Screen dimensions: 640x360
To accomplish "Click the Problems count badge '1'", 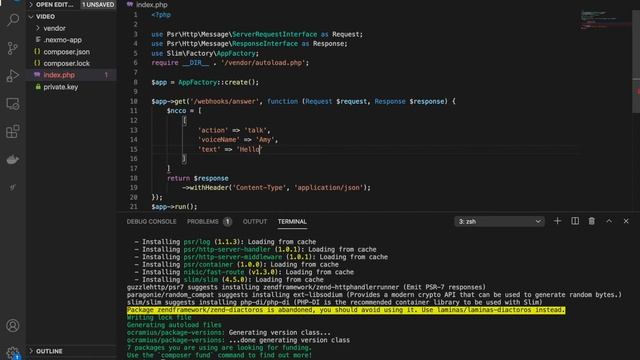I will (227, 222).
